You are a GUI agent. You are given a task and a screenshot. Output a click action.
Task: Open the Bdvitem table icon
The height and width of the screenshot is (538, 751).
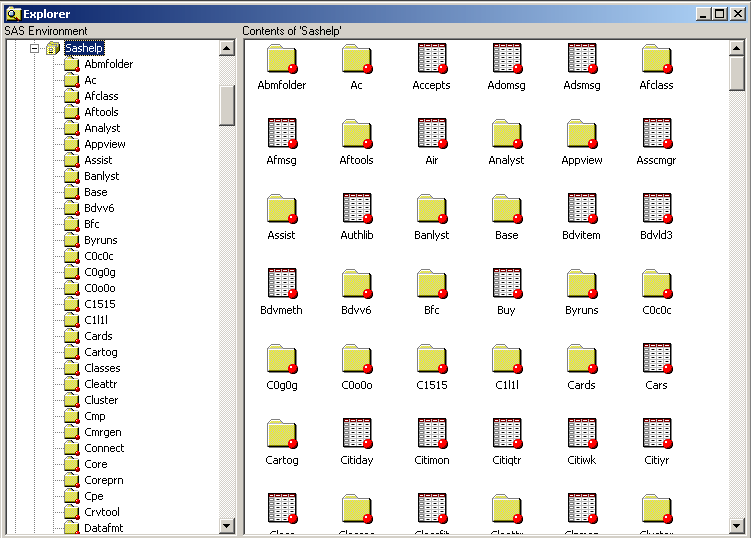(x=582, y=208)
